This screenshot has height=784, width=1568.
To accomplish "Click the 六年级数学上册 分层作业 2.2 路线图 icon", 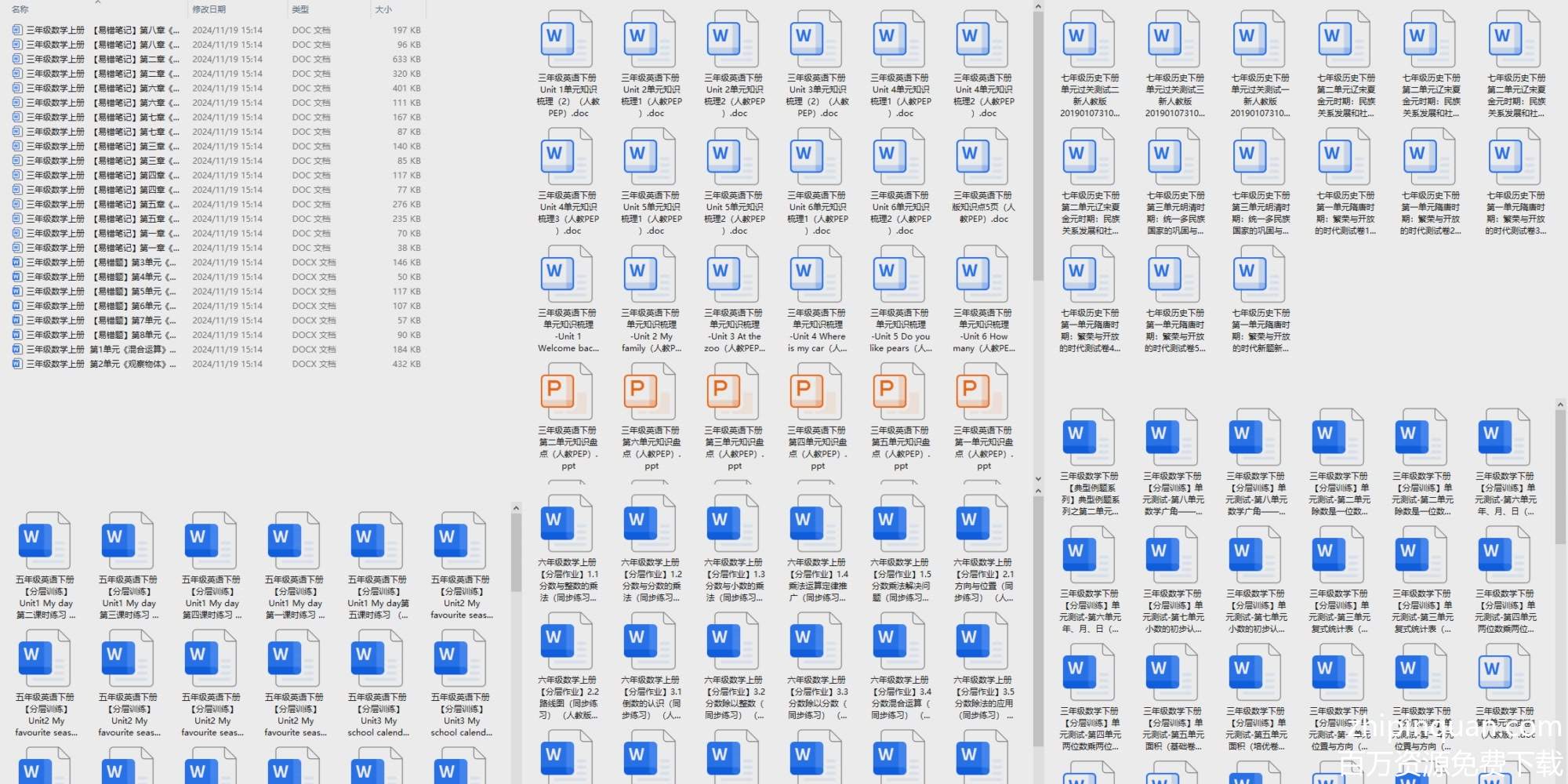I will (x=566, y=641).
